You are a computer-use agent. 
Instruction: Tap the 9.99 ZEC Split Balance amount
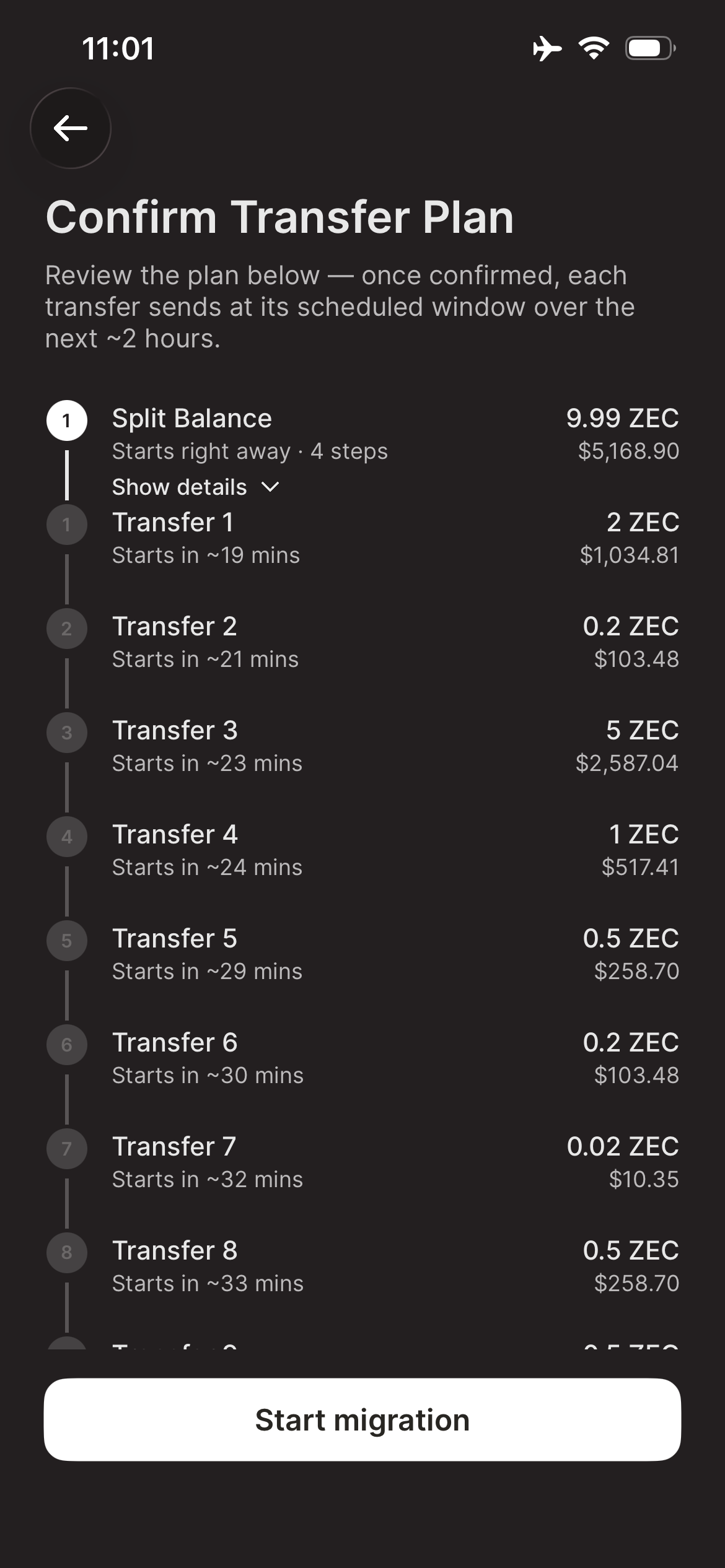click(623, 418)
